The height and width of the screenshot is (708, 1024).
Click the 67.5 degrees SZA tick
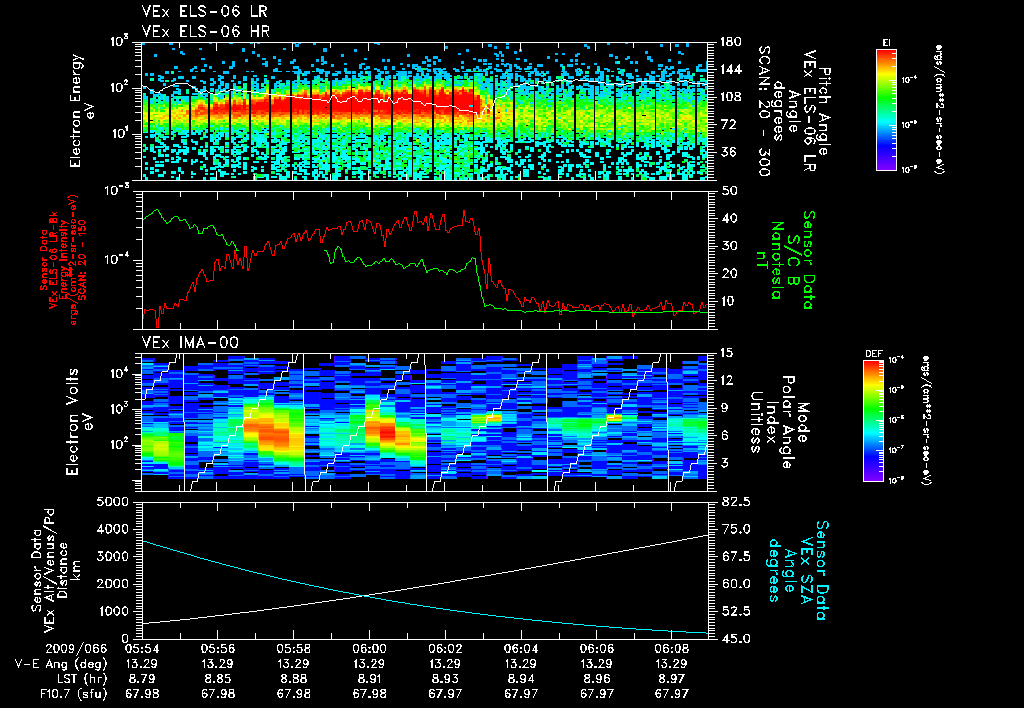click(736, 556)
